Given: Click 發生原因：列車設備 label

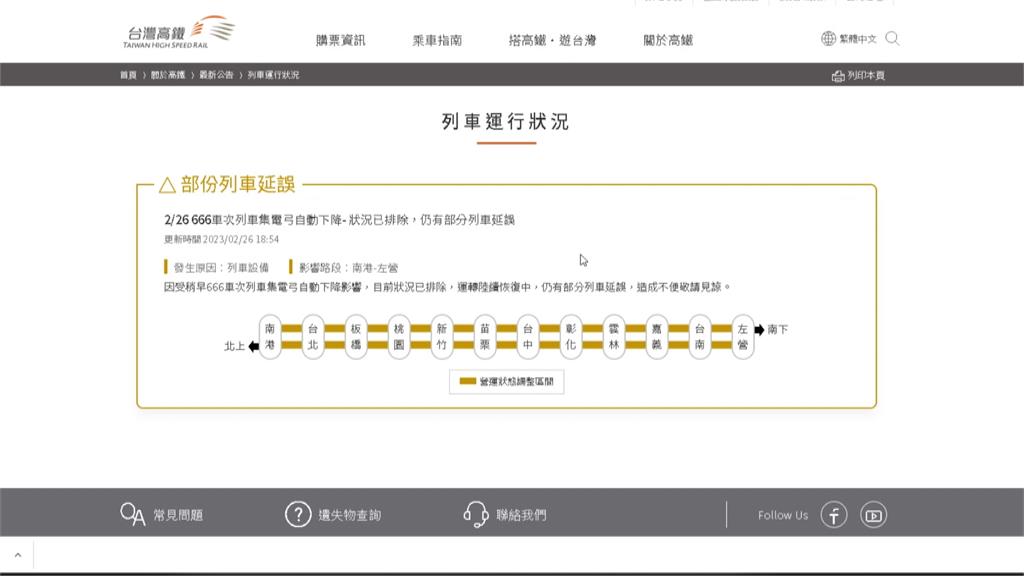Looking at the screenshot, I should tap(221, 268).
